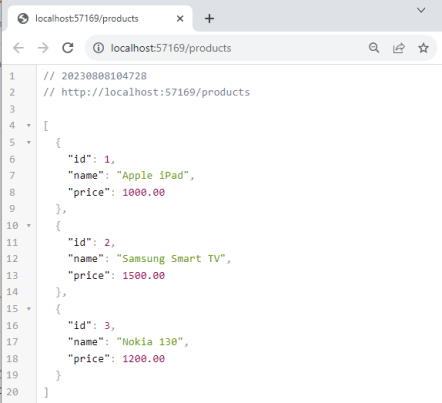Click the http://localhost:57169/products comment link
Screen dimensions: 442x403
point(156,92)
